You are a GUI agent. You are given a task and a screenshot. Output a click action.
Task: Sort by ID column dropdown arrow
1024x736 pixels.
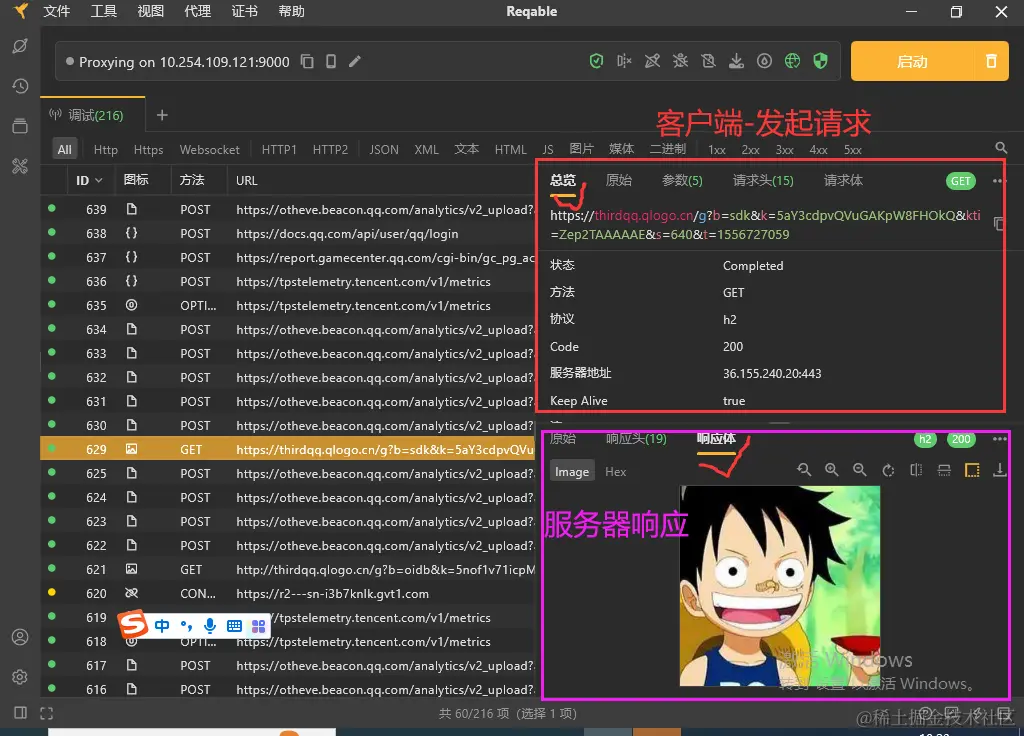[99, 180]
